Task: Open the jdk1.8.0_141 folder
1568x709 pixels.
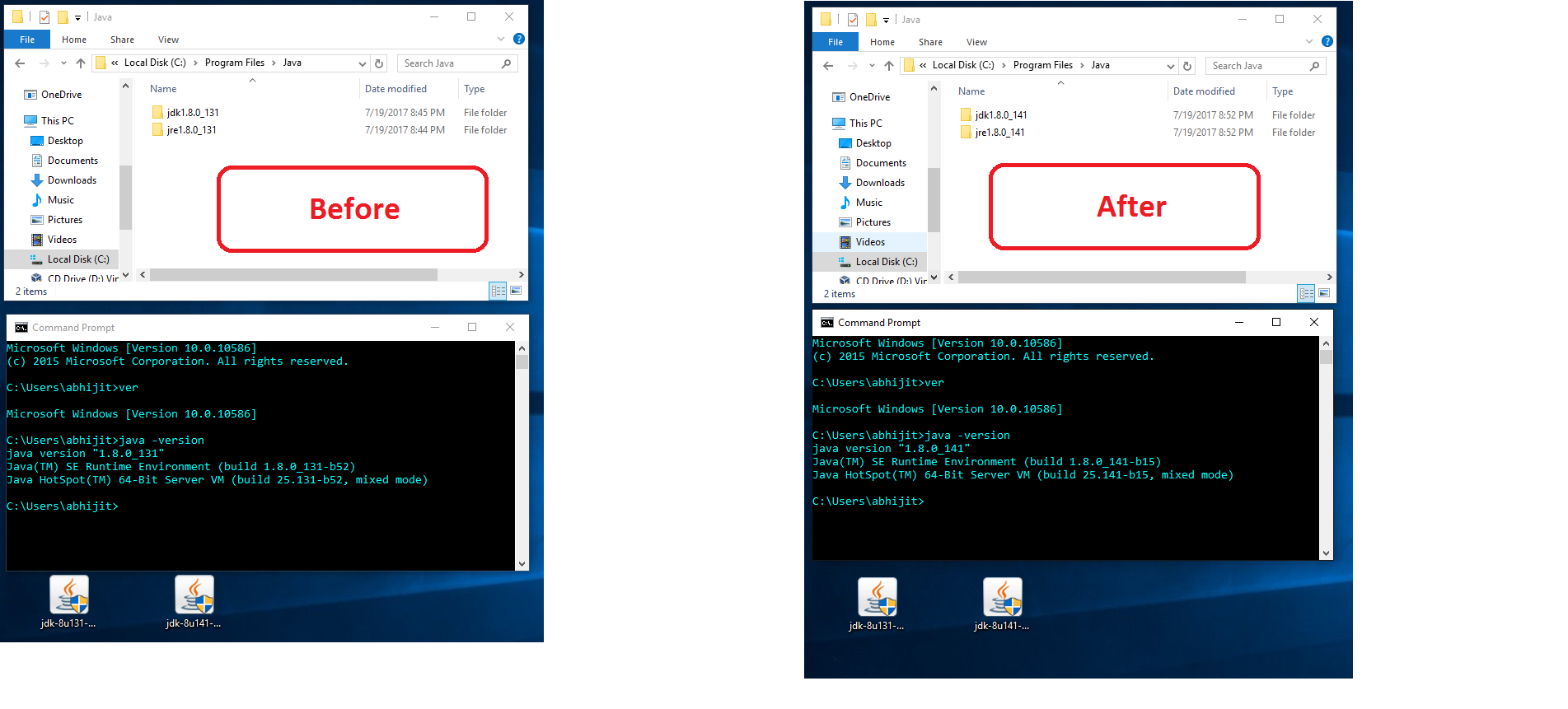Action: click(x=994, y=115)
